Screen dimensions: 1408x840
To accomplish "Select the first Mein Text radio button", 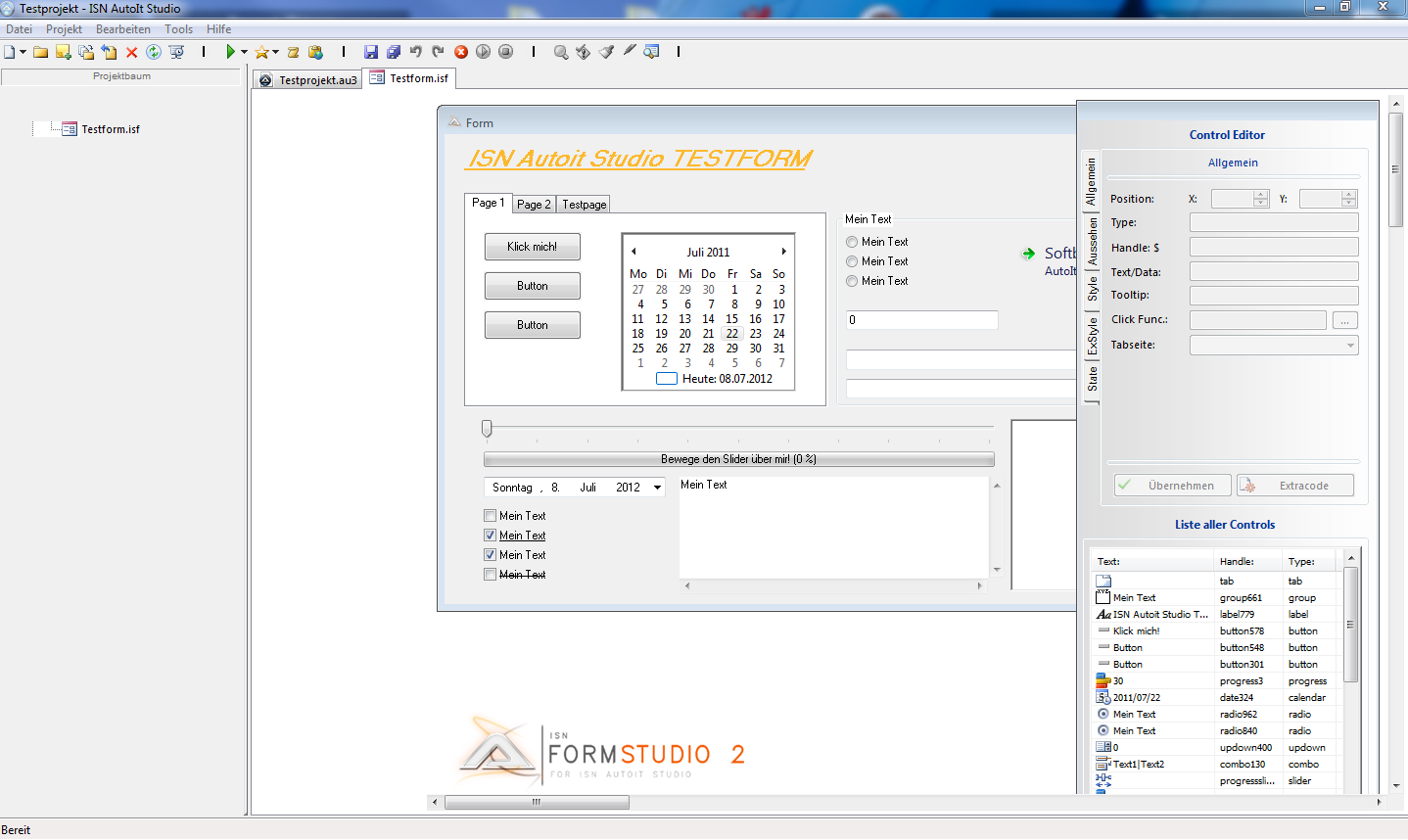I will point(852,242).
